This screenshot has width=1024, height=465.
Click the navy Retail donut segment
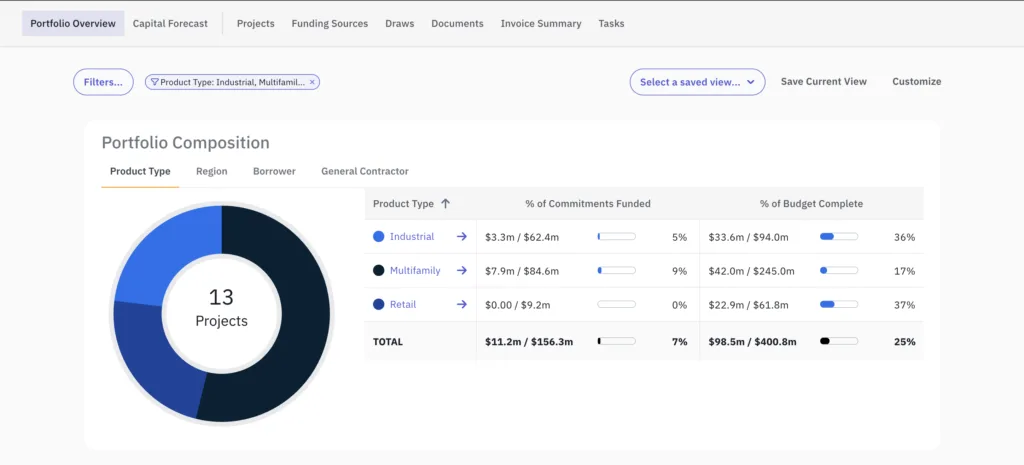(x=155, y=362)
